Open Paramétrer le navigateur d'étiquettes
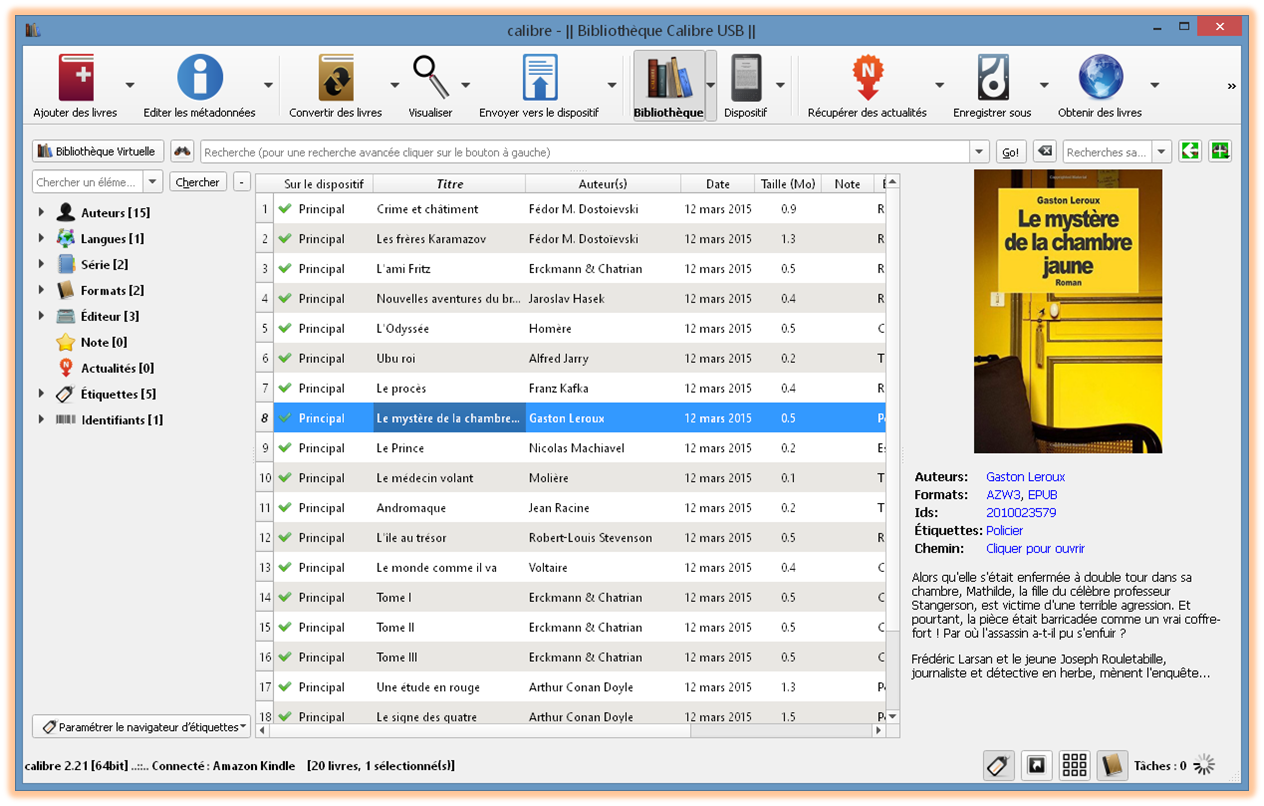This screenshot has width=1264, height=806. click(141, 727)
